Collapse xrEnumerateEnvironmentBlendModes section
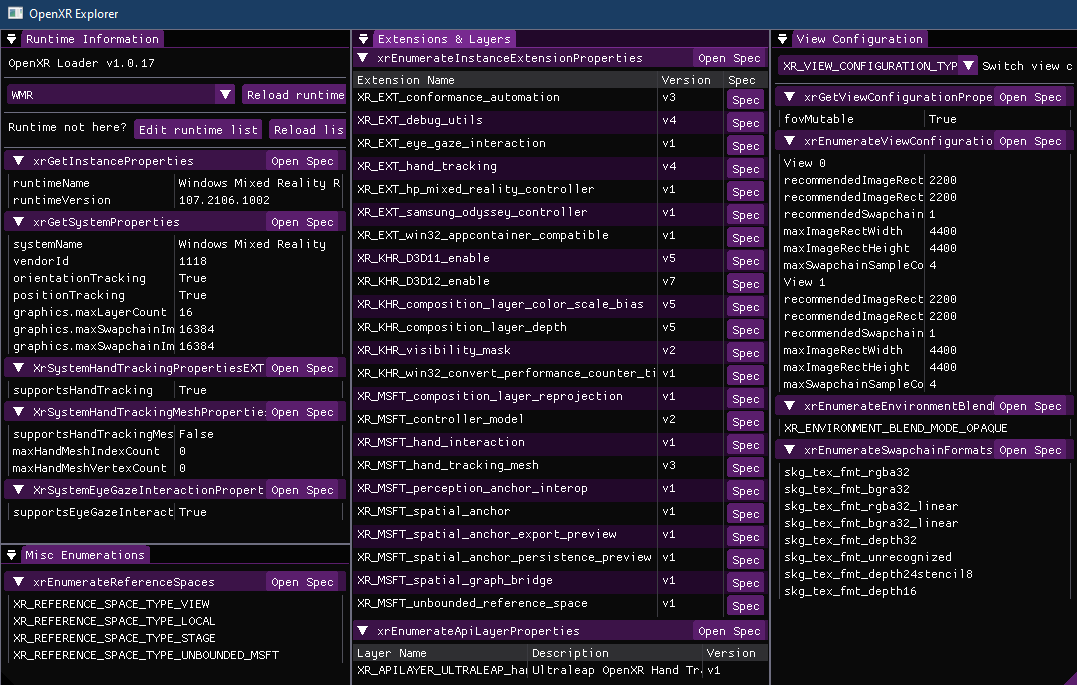The height and width of the screenshot is (685, 1077). pos(789,406)
